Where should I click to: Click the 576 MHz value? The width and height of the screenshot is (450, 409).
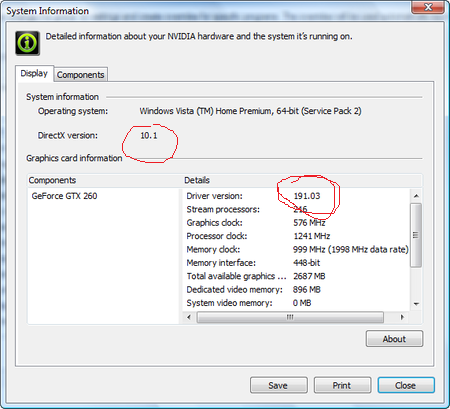pyautogui.click(x=309, y=223)
